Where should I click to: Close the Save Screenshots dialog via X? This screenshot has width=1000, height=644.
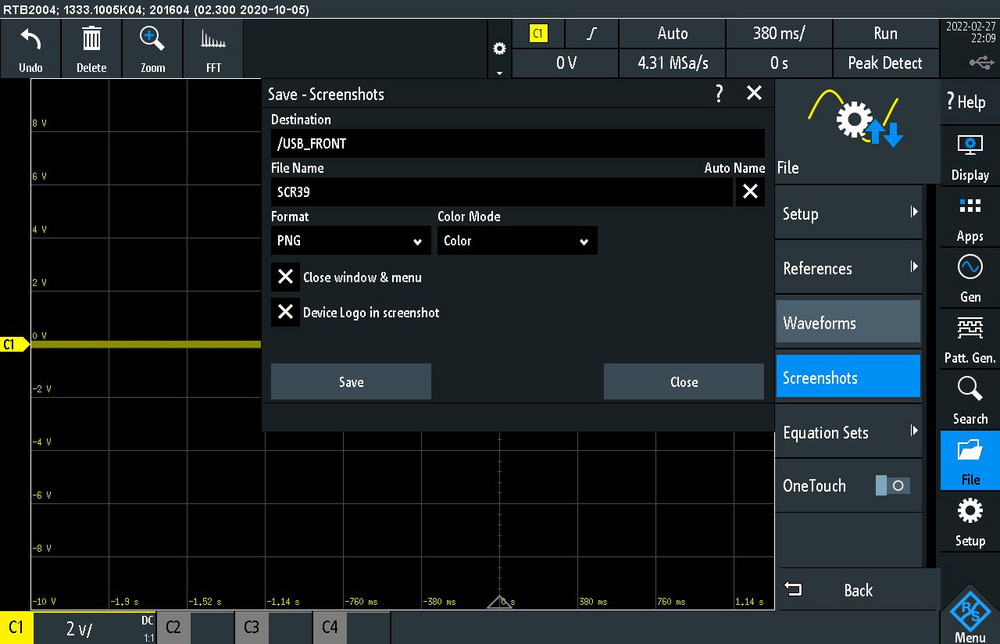point(754,93)
